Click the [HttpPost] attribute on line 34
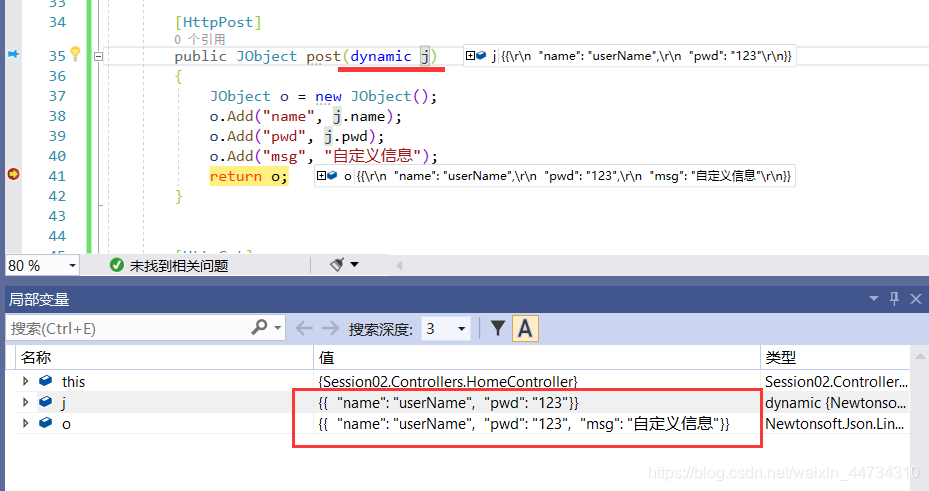The width and height of the screenshot is (929, 491). click(218, 22)
